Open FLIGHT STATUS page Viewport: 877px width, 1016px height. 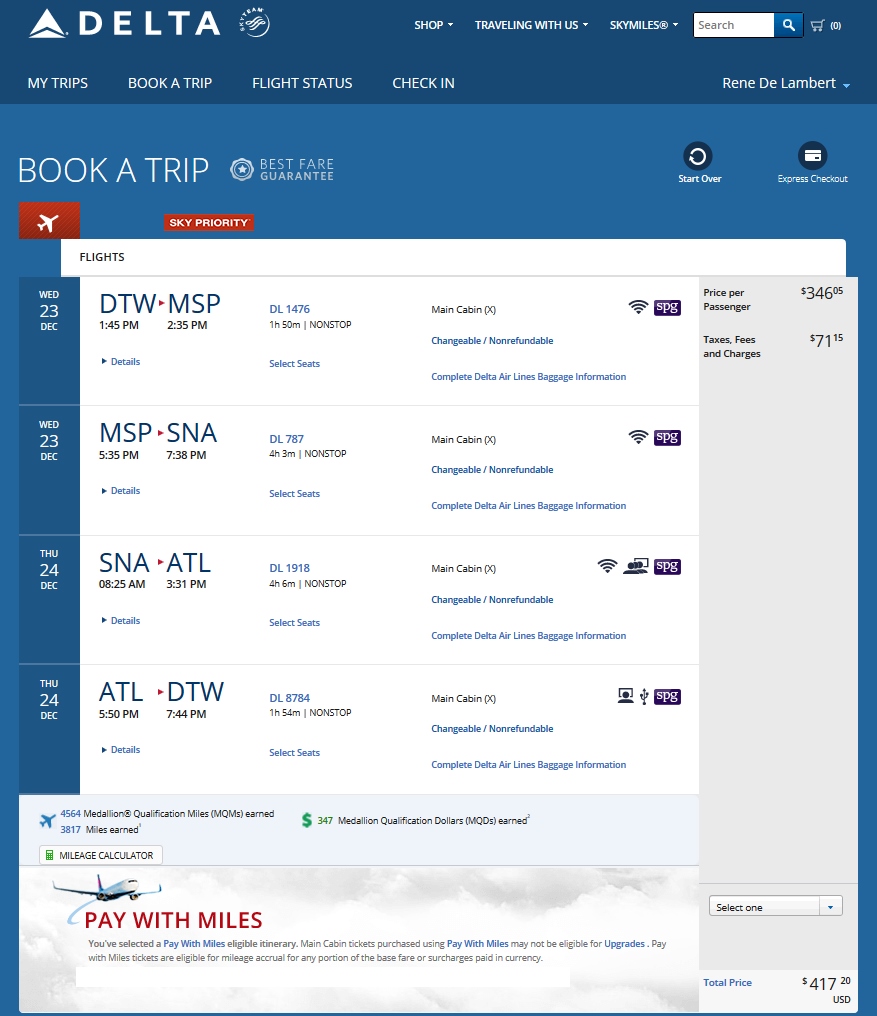(302, 83)
